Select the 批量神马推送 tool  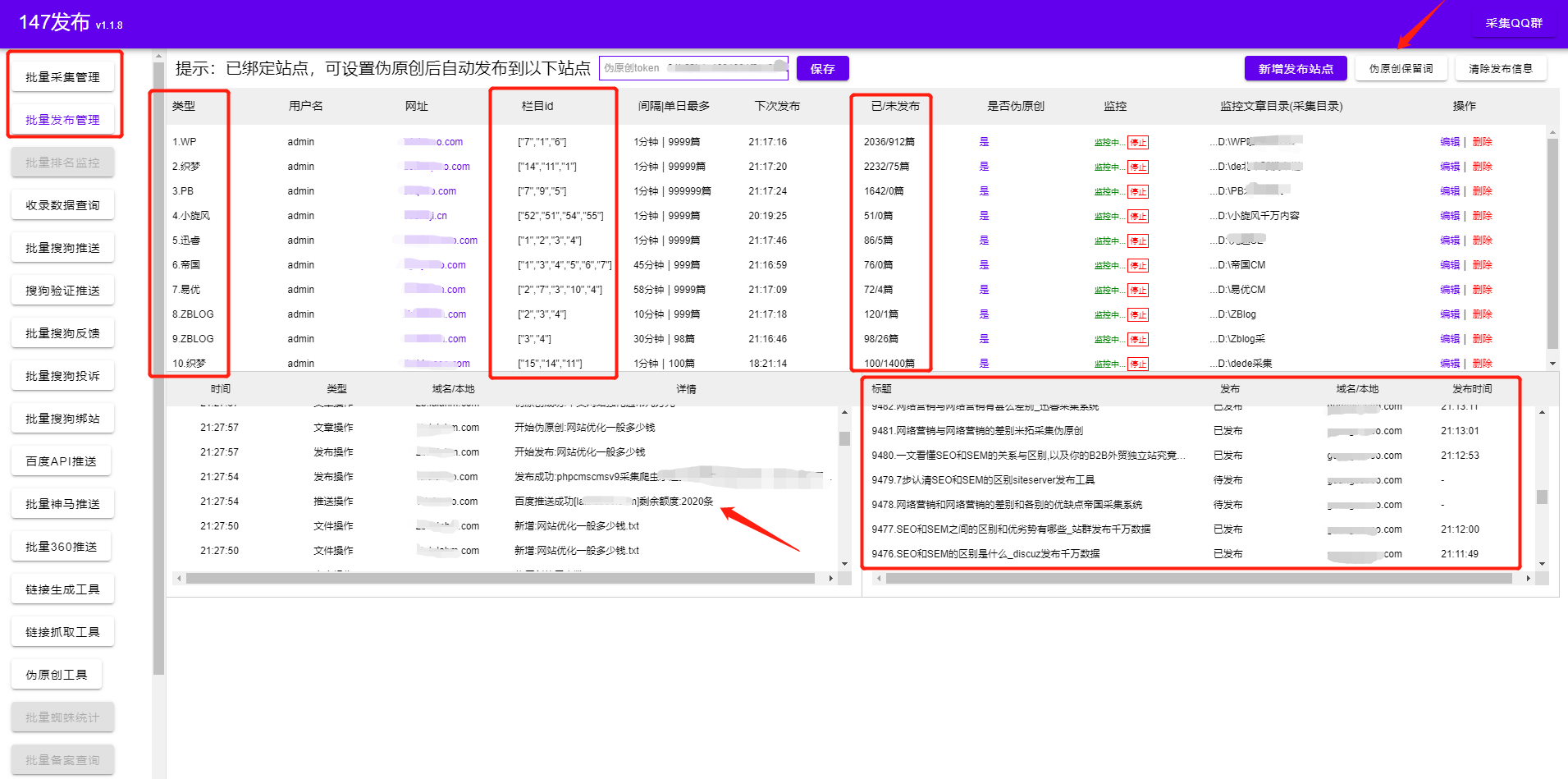[62, 503]
